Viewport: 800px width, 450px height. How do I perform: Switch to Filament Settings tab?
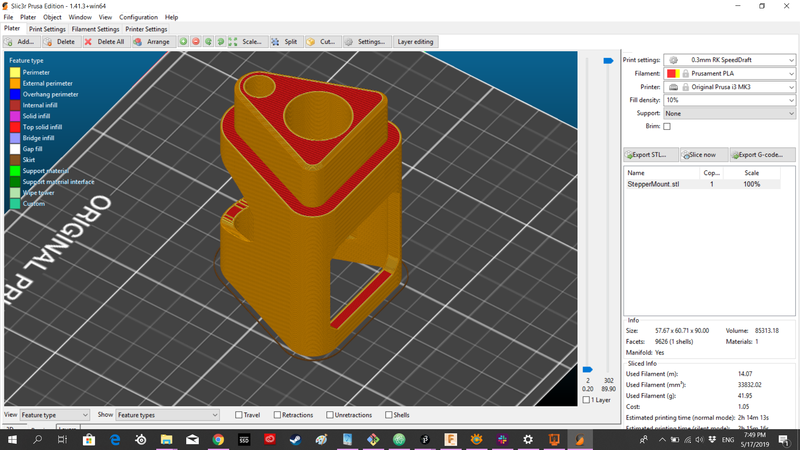95,29
